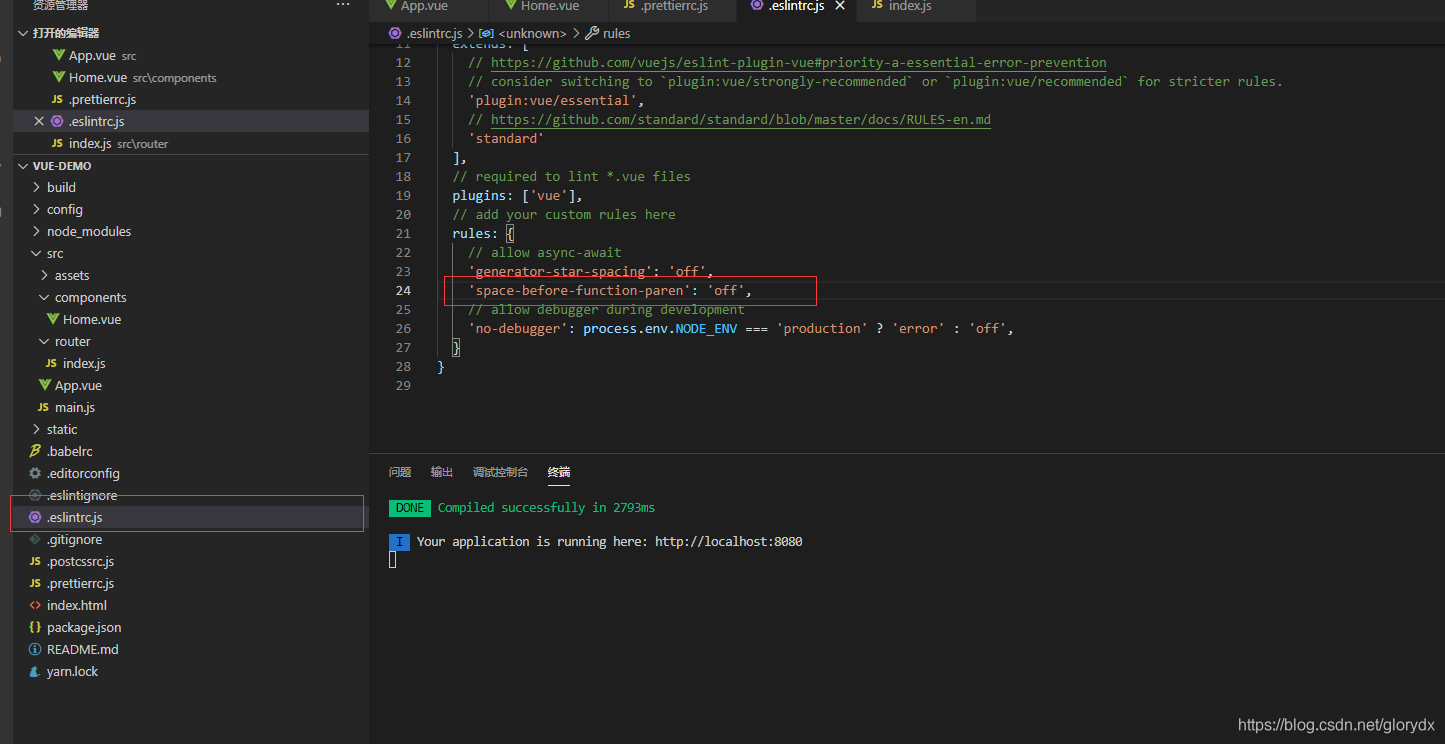Expand the build folder

point(61,187)
